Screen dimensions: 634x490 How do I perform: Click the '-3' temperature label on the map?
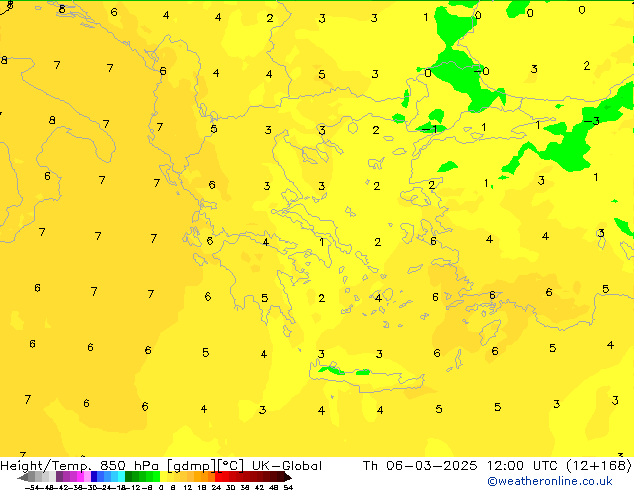592,121
